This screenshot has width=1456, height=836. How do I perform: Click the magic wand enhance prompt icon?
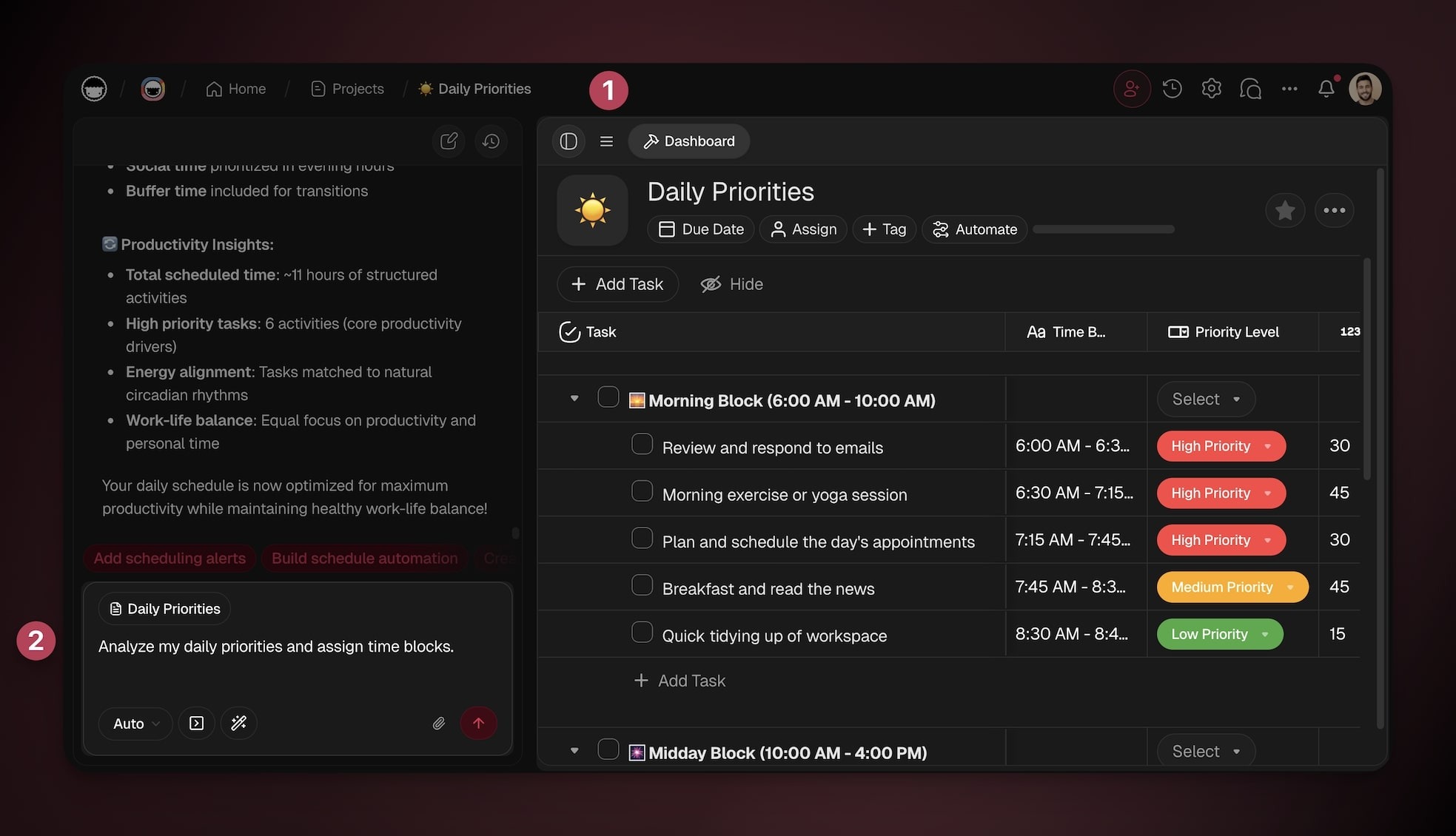click(238, 724)
